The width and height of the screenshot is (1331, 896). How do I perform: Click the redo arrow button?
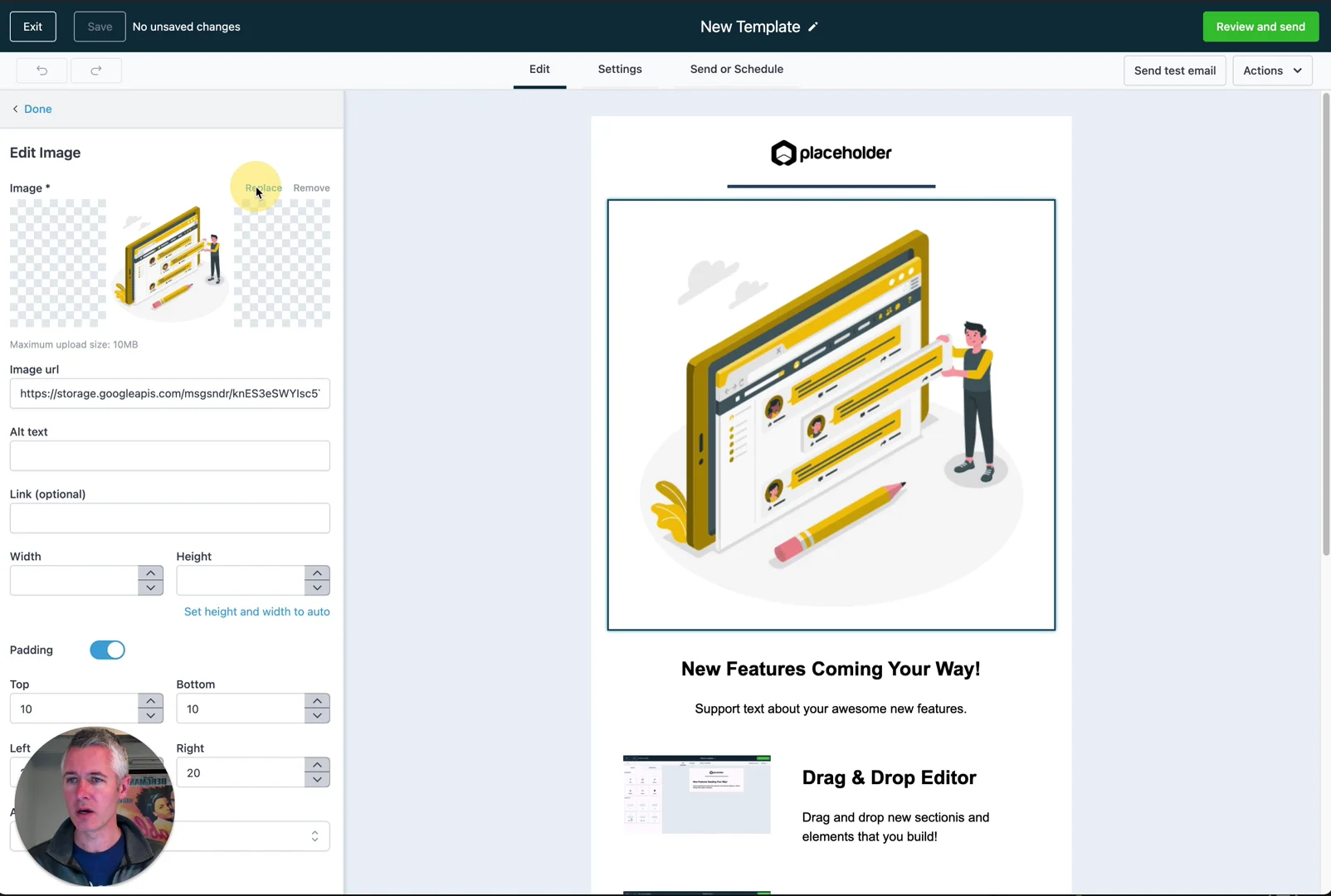pos(96,71)
